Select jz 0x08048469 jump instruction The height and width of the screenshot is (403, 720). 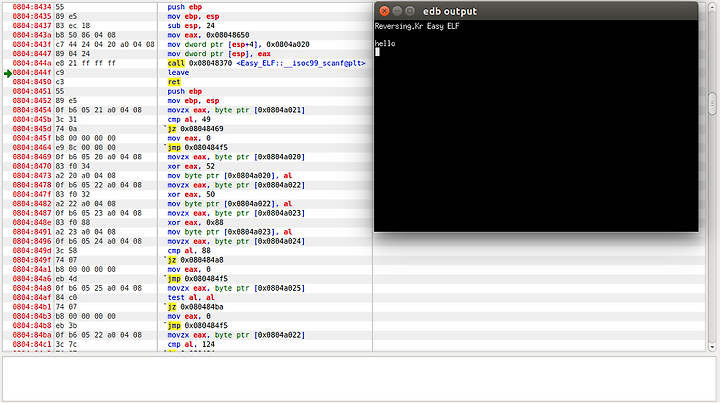click(195, 129)
